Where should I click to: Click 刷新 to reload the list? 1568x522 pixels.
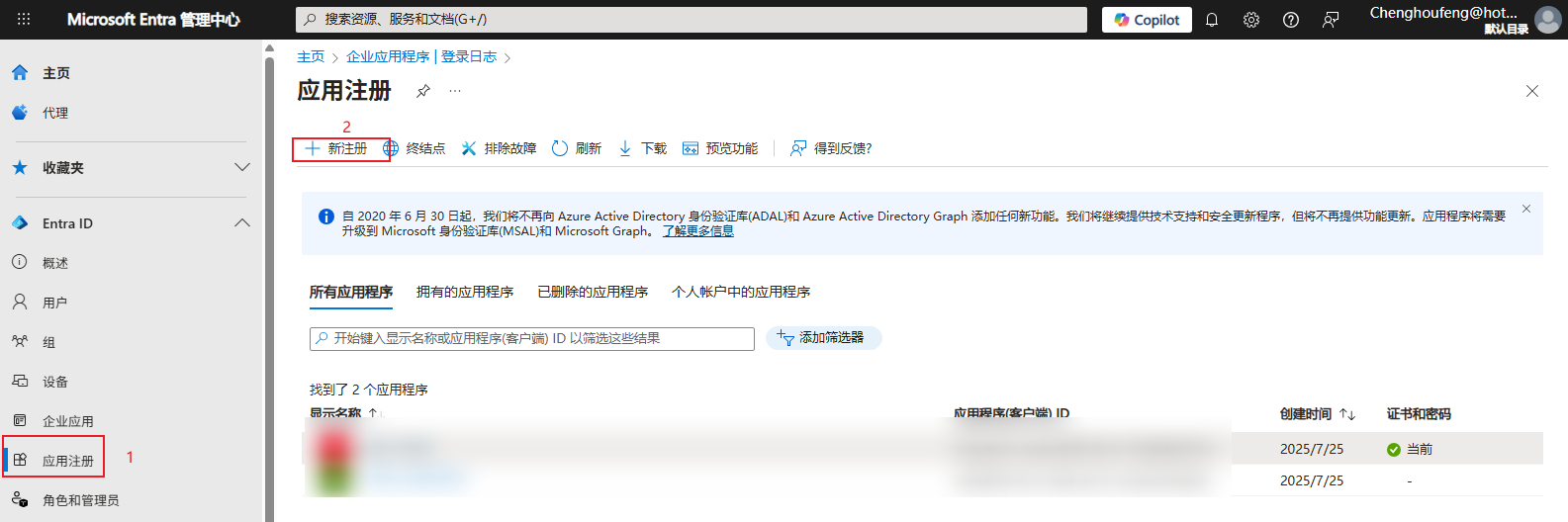pyautogui.click(x=577, y=148)
